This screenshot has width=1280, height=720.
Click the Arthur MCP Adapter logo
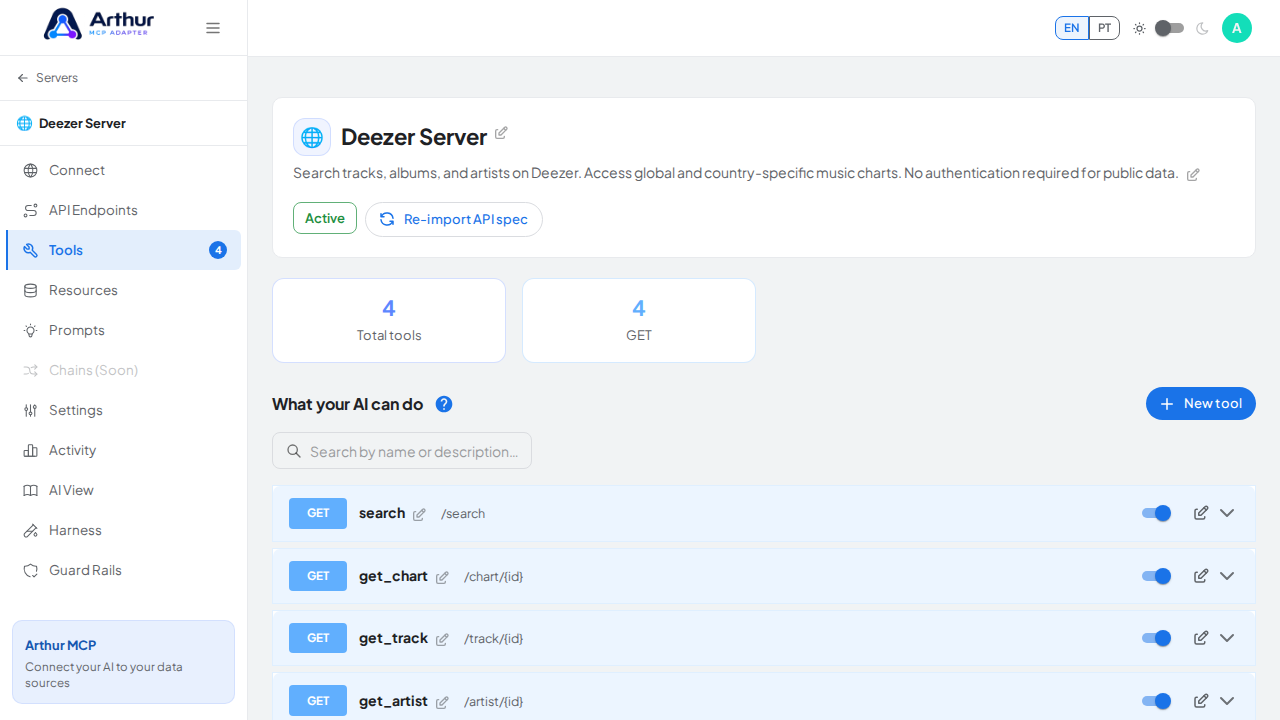[x=99, y=24]
